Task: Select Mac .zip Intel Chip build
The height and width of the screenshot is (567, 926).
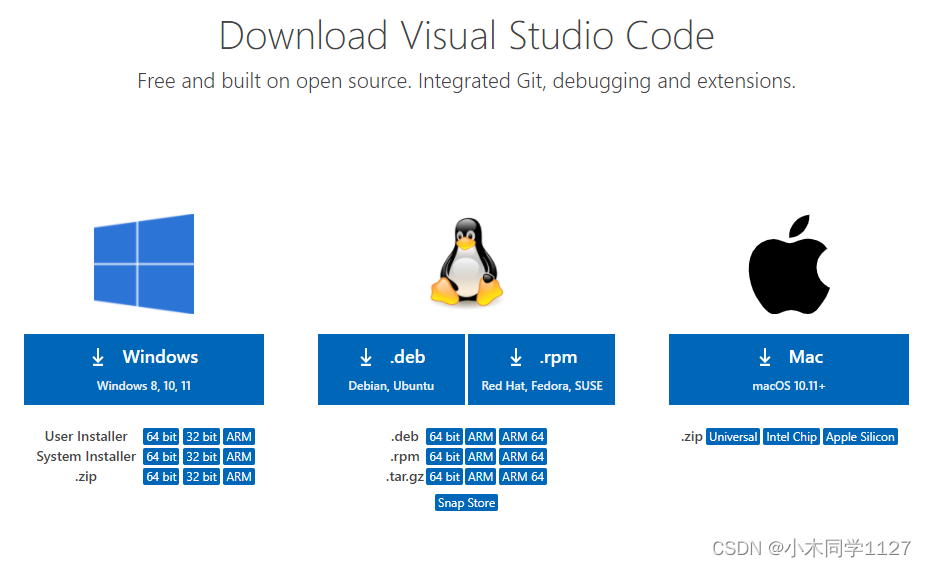Action: [791, 436]
